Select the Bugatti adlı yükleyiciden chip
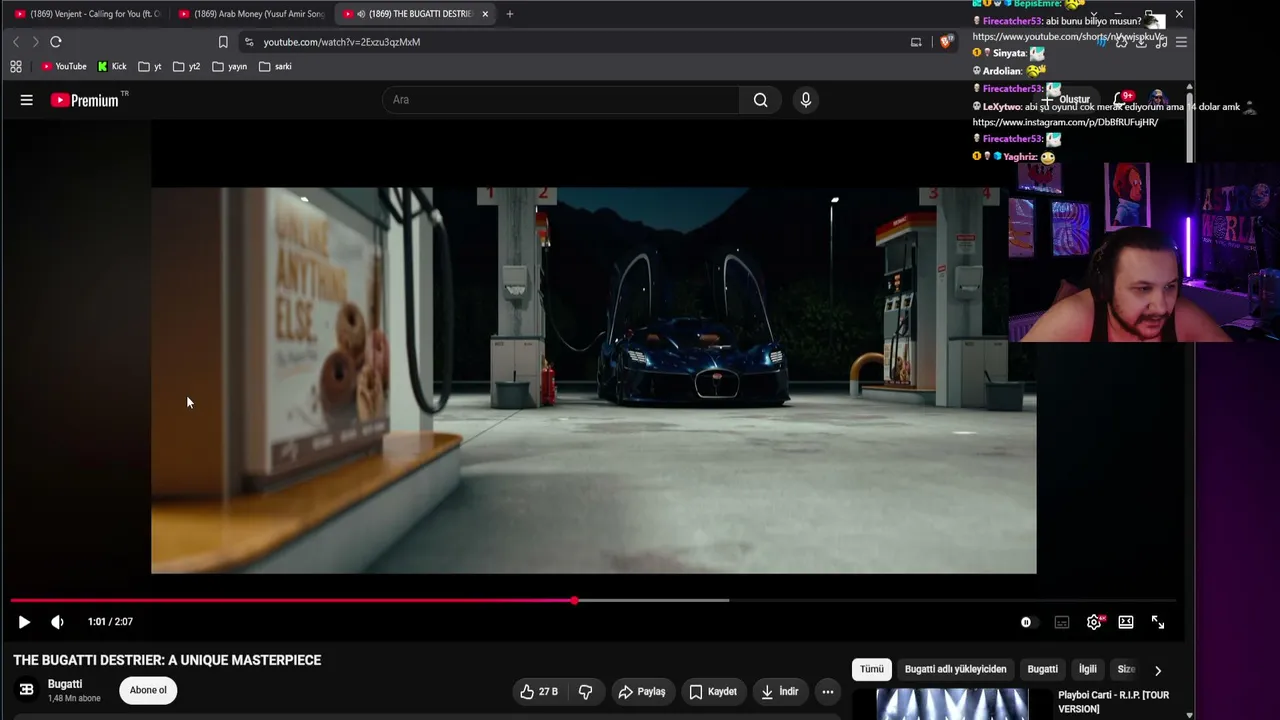The height and width of the screenshot is (720, 1280). point(955,669)
